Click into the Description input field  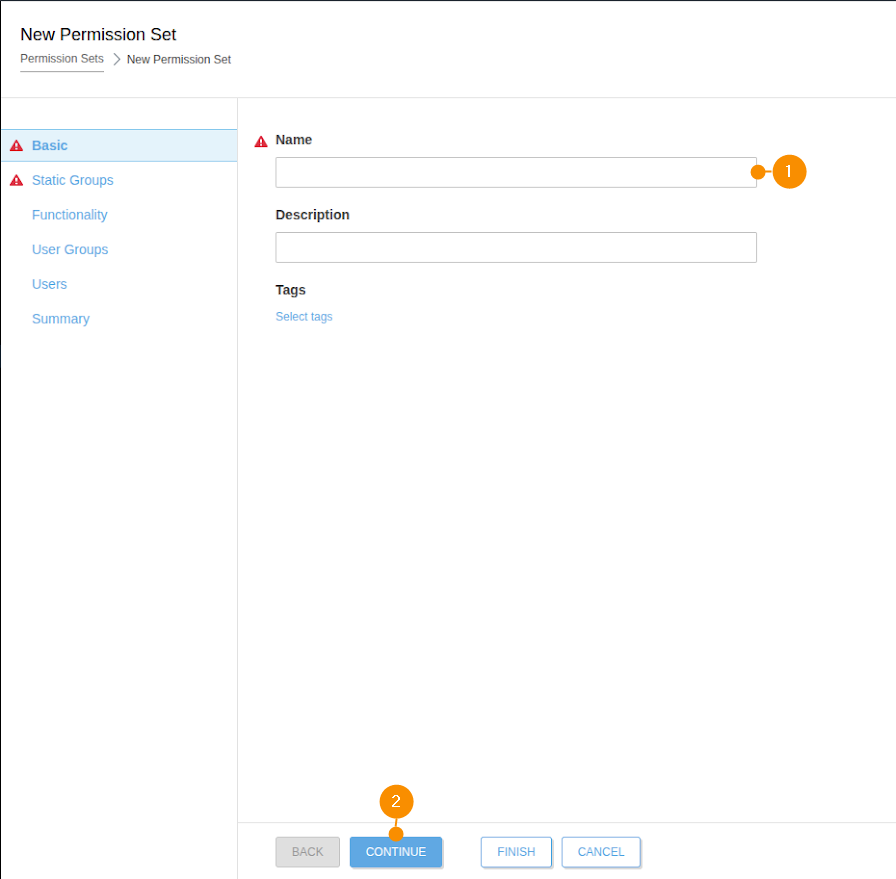point(515,247)
